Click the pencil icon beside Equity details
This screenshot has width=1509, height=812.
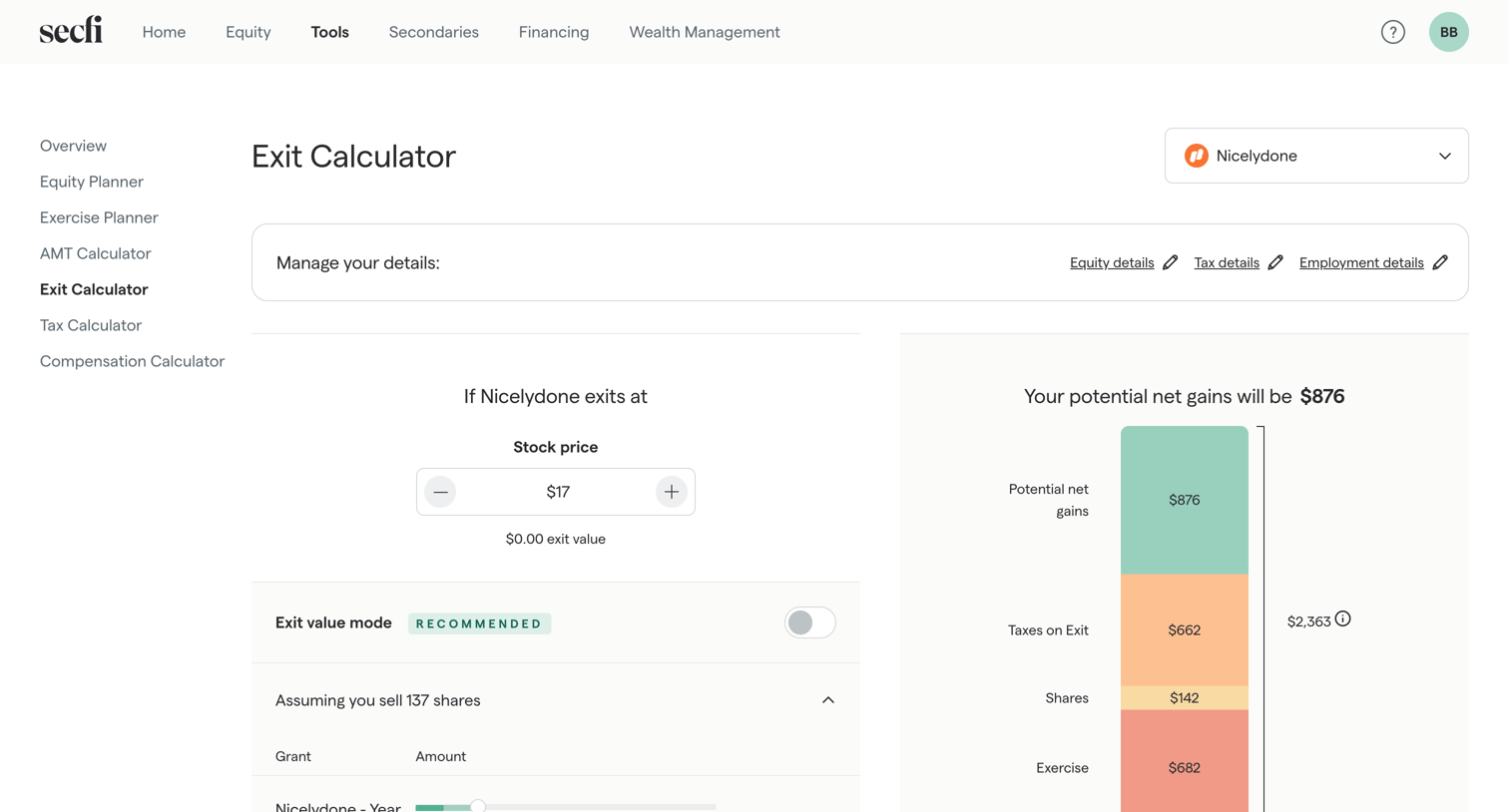coord(1171,262)
